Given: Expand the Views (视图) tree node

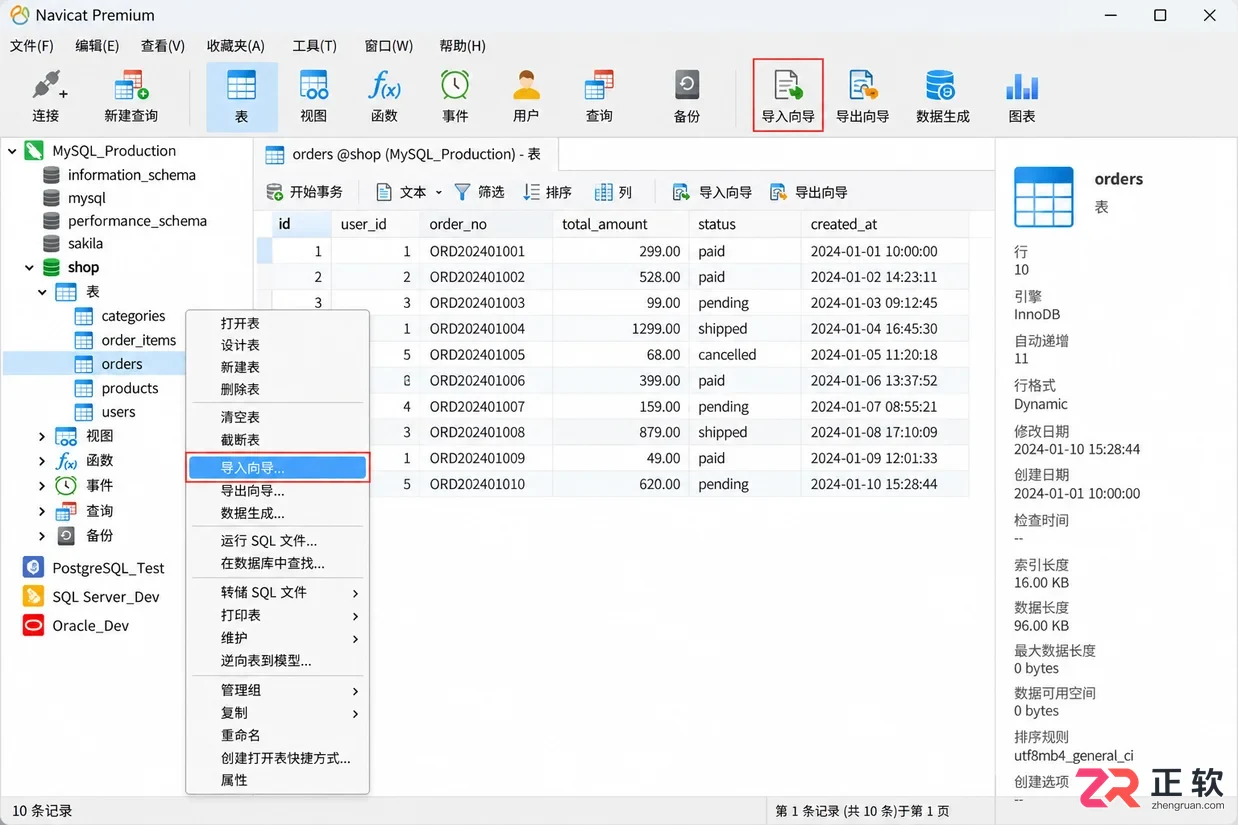Looking at the screenshot, I should pos(42,436).
